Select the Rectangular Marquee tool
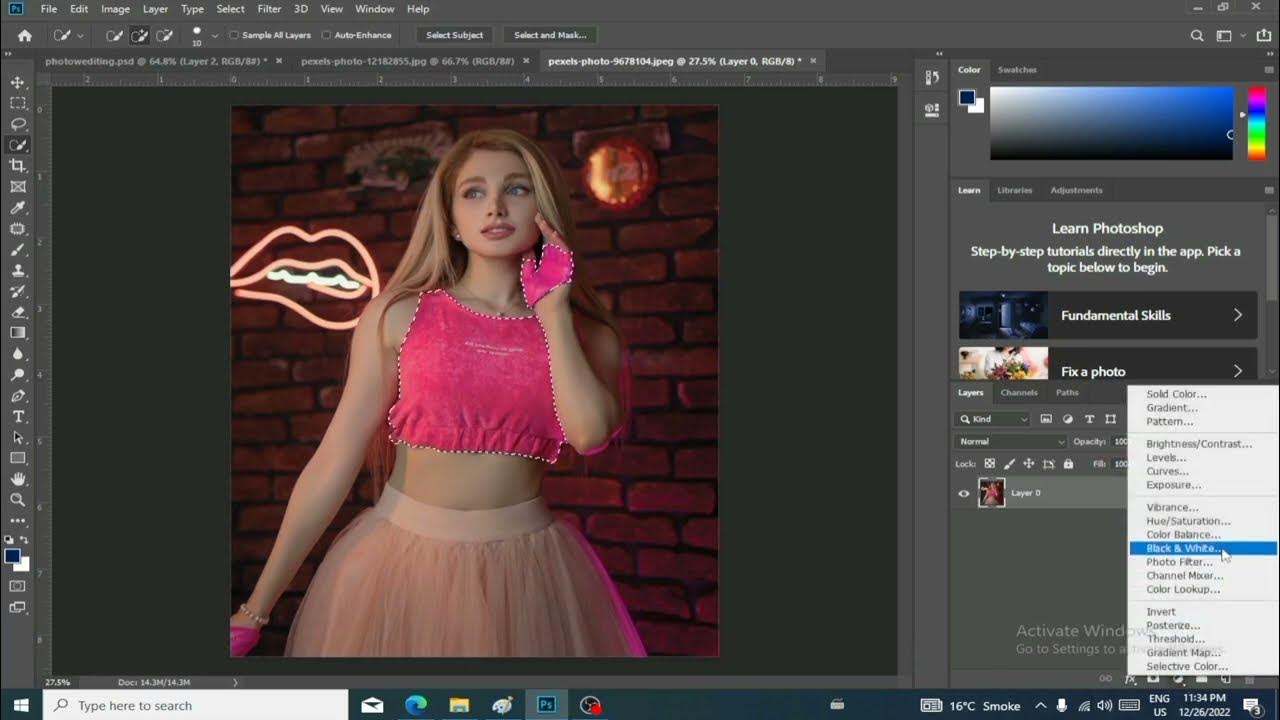Image resolution: width=1280 pixels, height=720 pixels. pyautogui.click(x=17, y=103)
